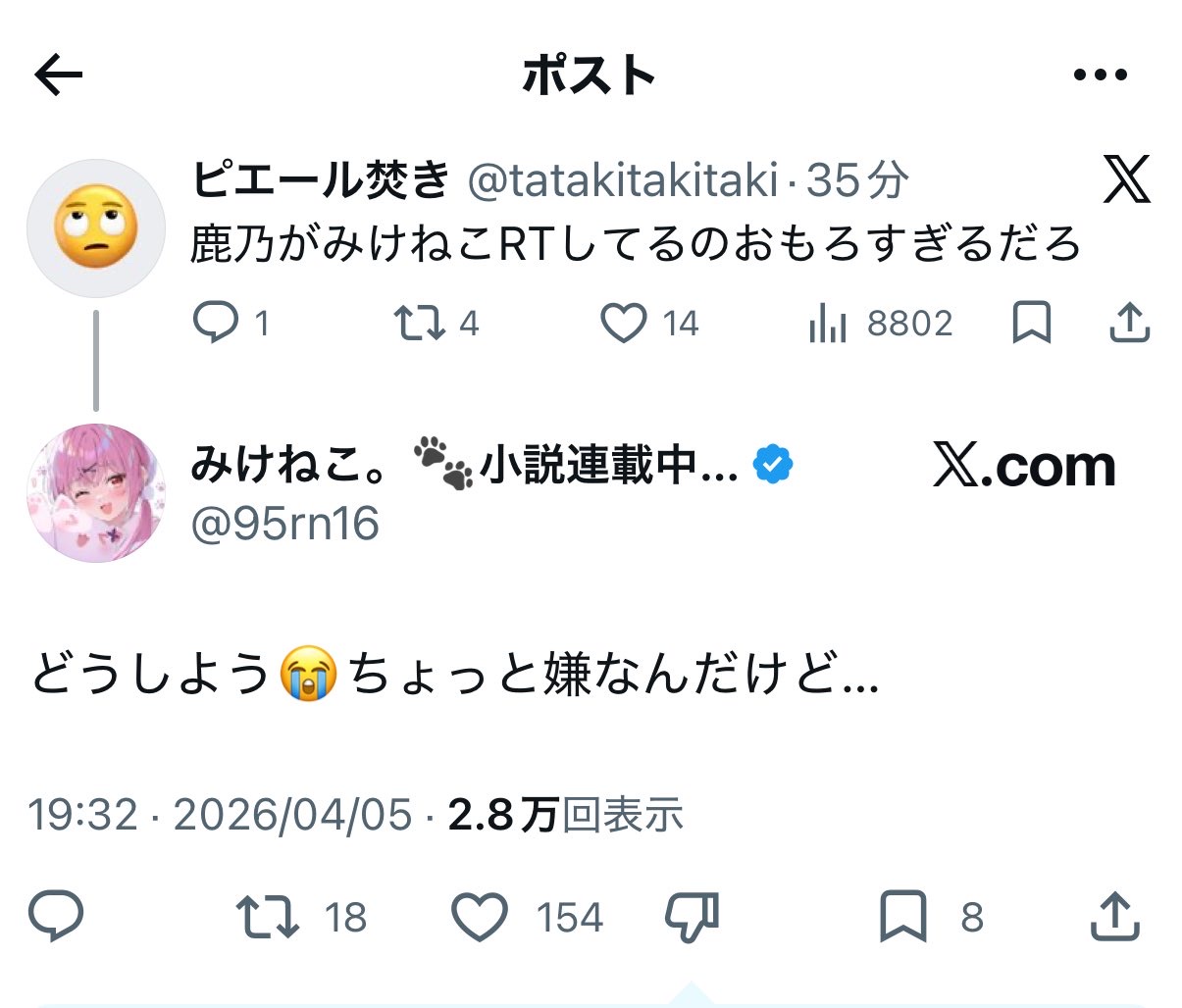Share the main post via bottom share icon
The height and width of the screenshot is (1008, 1182).
coord(1115,917)
